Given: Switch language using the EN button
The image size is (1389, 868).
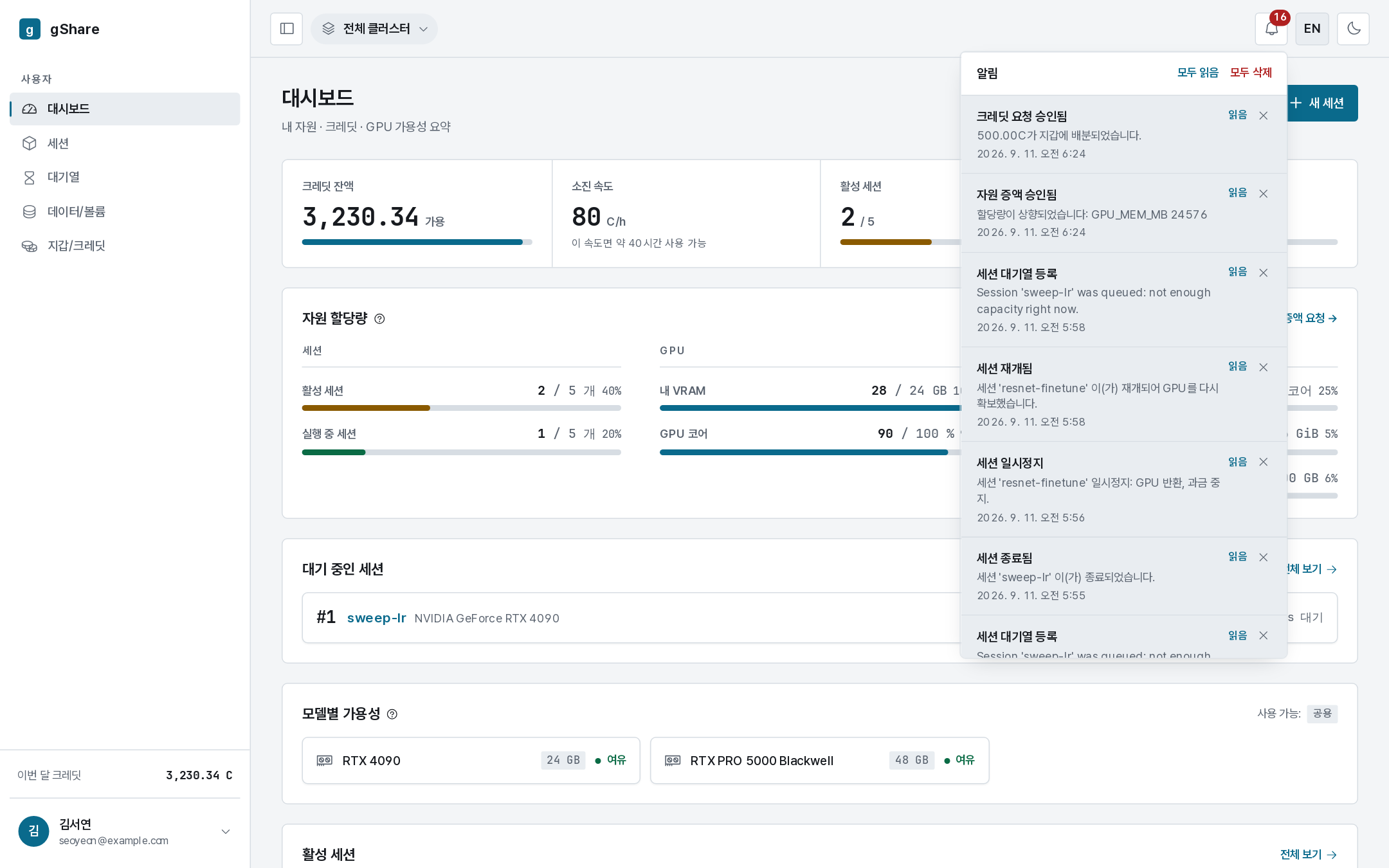Looking at the screenshot, I should (x=1312, y=29).
